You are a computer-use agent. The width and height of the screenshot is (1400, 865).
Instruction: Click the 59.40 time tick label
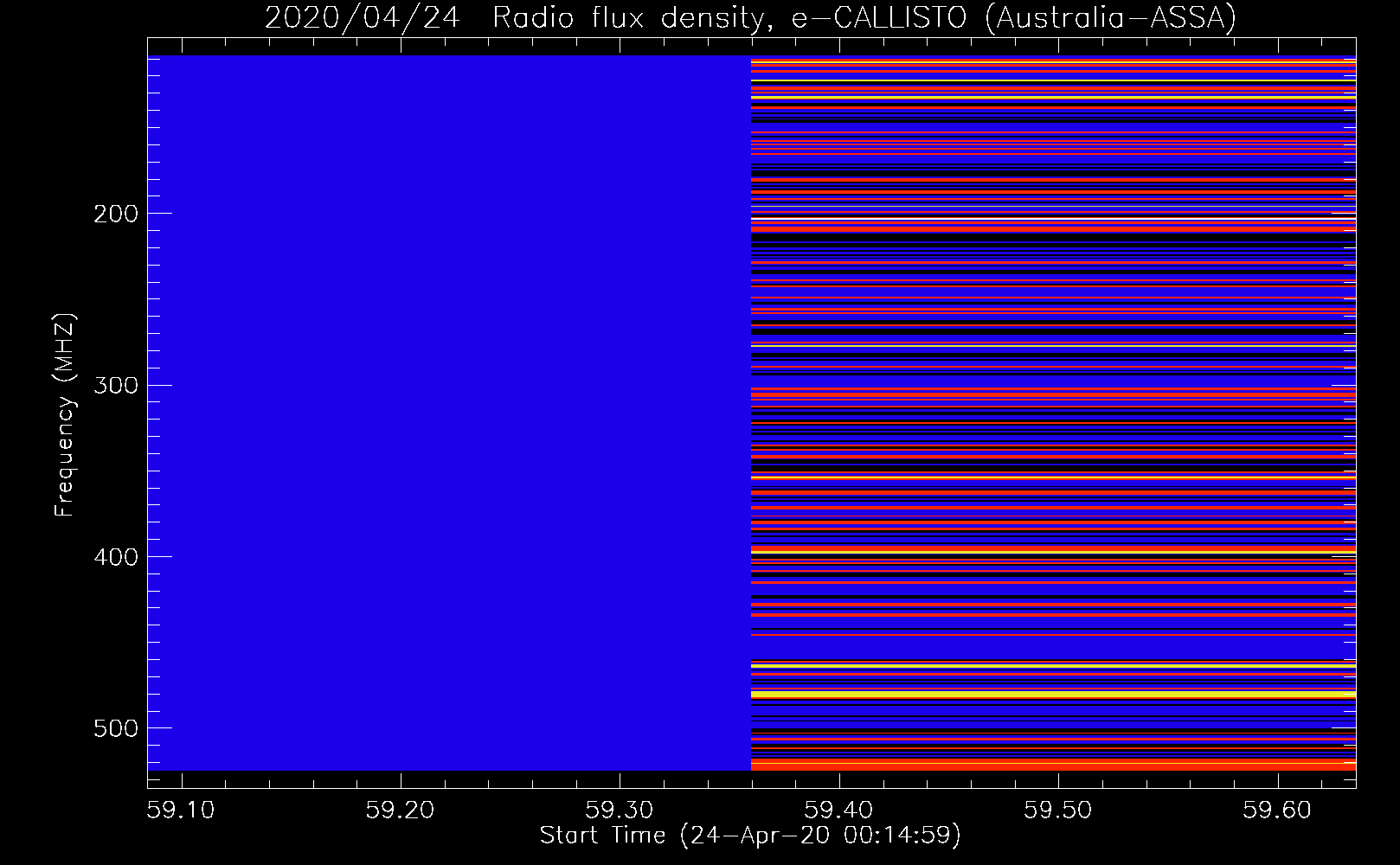[838, 810]
